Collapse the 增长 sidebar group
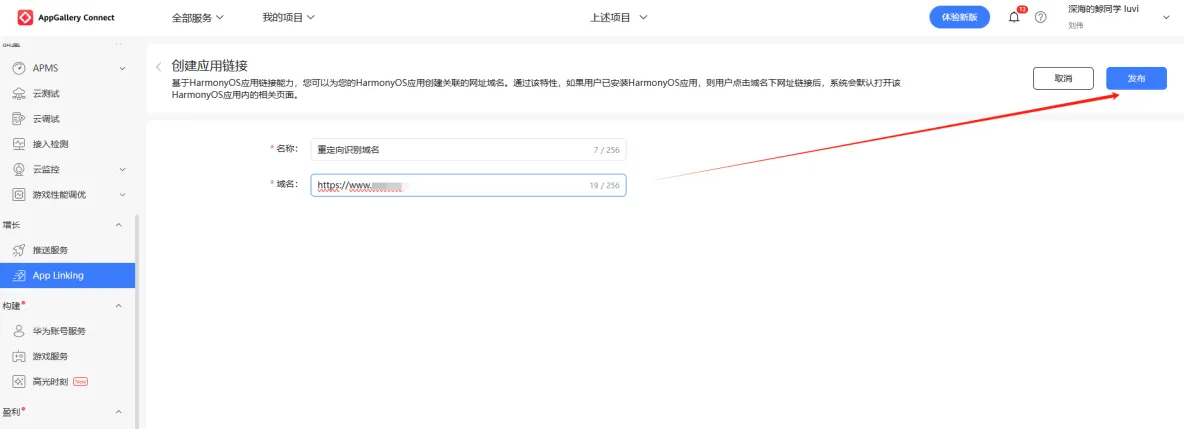The height and width of the screenshot is (429, 1184). (119, 224)
